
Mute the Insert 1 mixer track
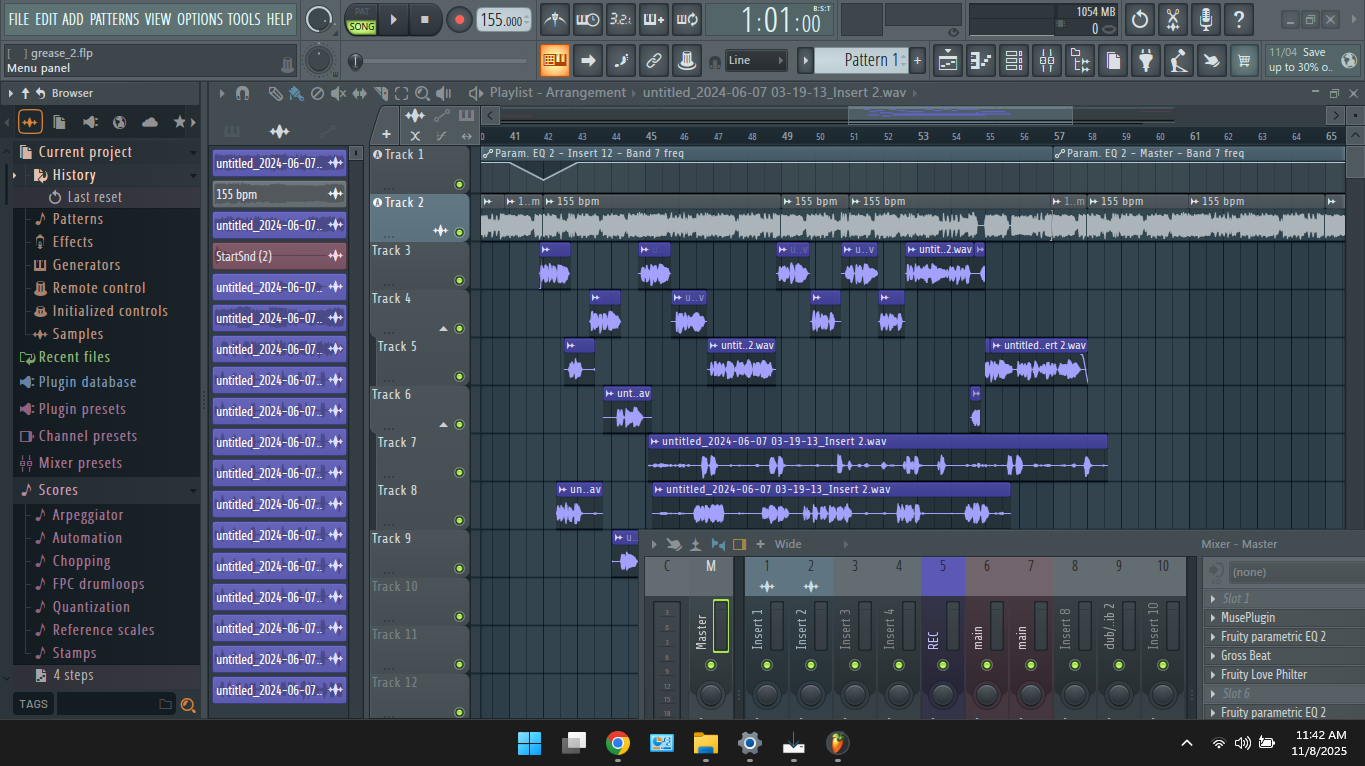coord(767,665)
